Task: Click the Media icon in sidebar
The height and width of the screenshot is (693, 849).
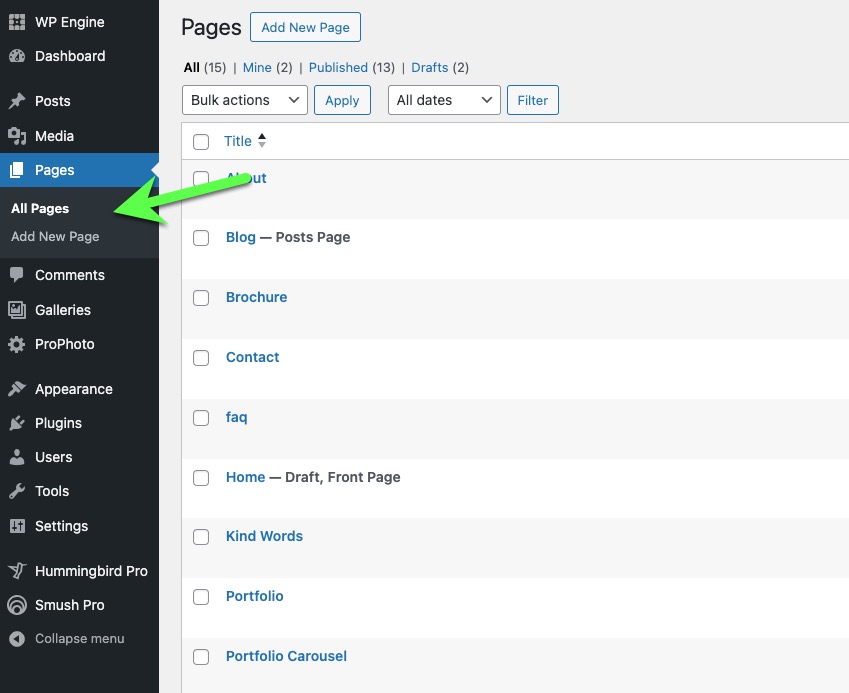Action: click(17, 136)
